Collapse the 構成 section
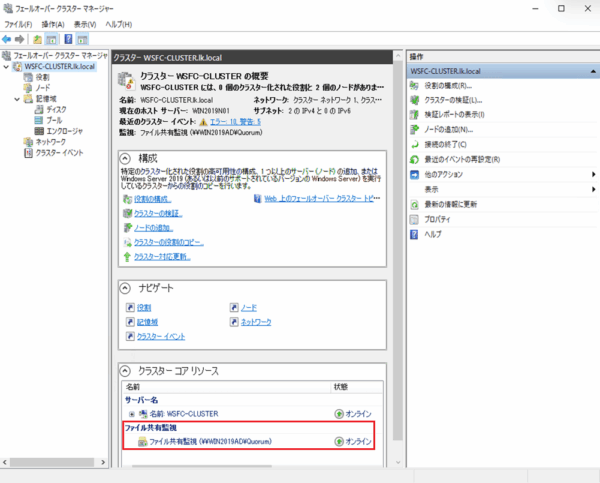The width and height of the screenshot is (600, 483). [x=125, y=158]
